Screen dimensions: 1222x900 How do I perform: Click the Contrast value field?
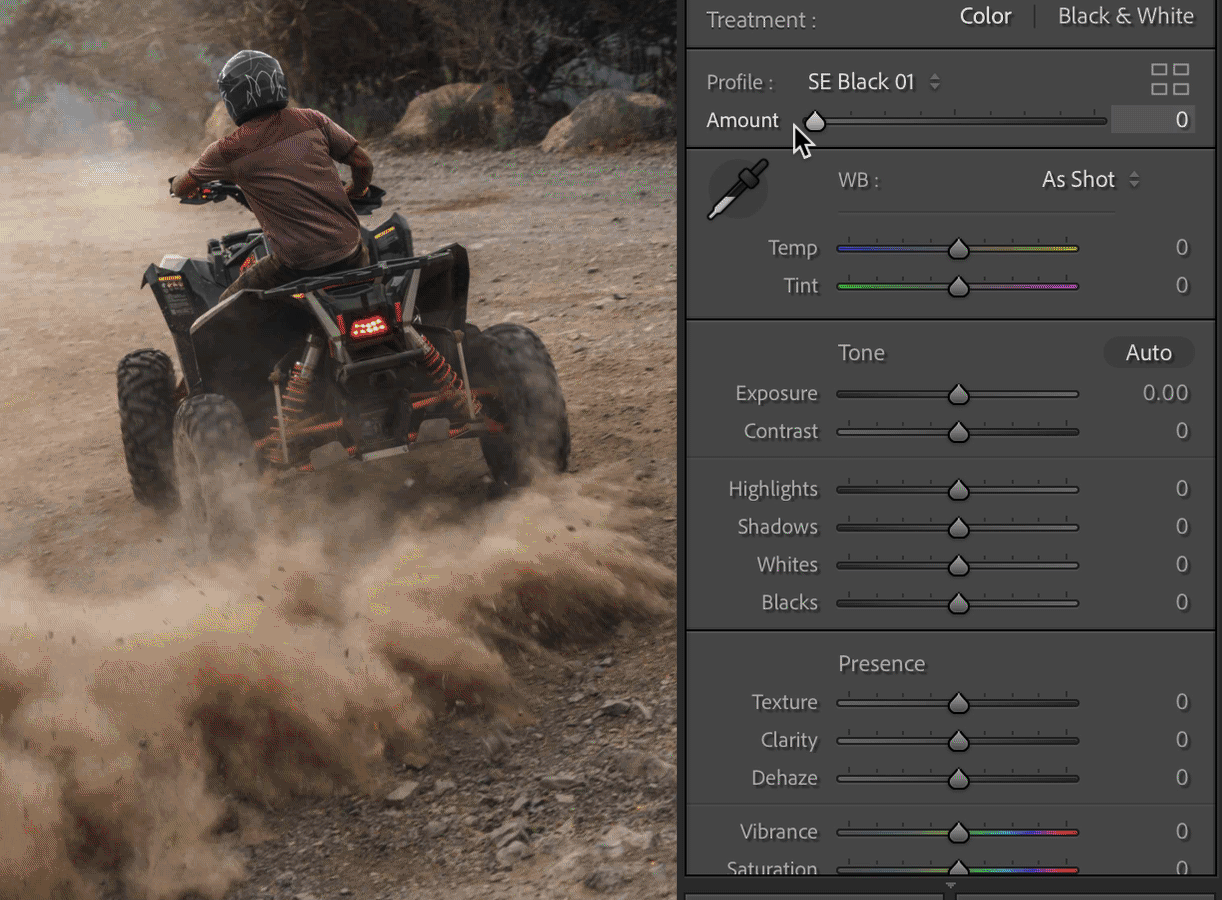[x=1182, y=431]
